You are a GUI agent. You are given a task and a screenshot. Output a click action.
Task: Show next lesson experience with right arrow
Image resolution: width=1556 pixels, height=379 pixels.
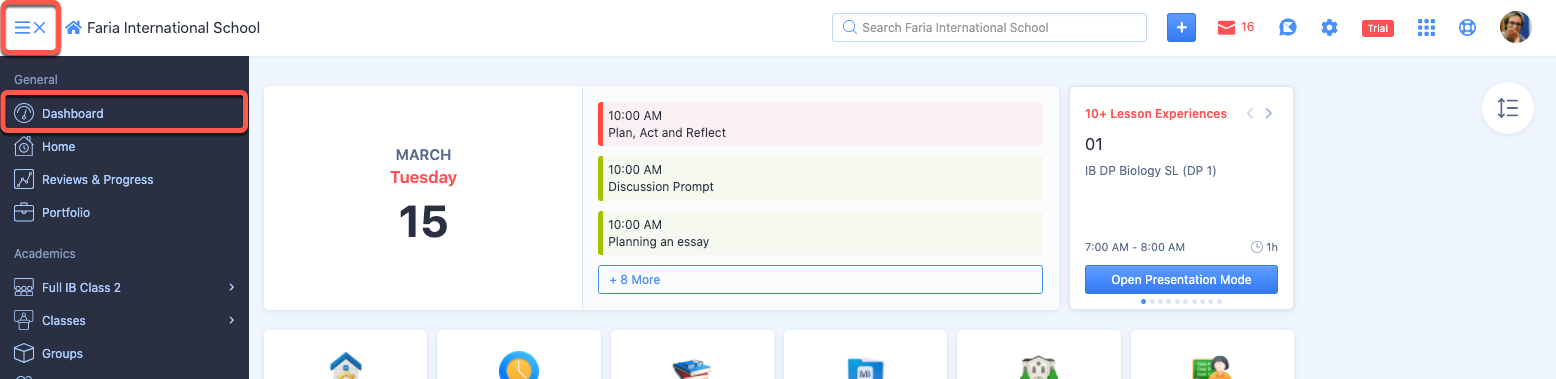1268,113
